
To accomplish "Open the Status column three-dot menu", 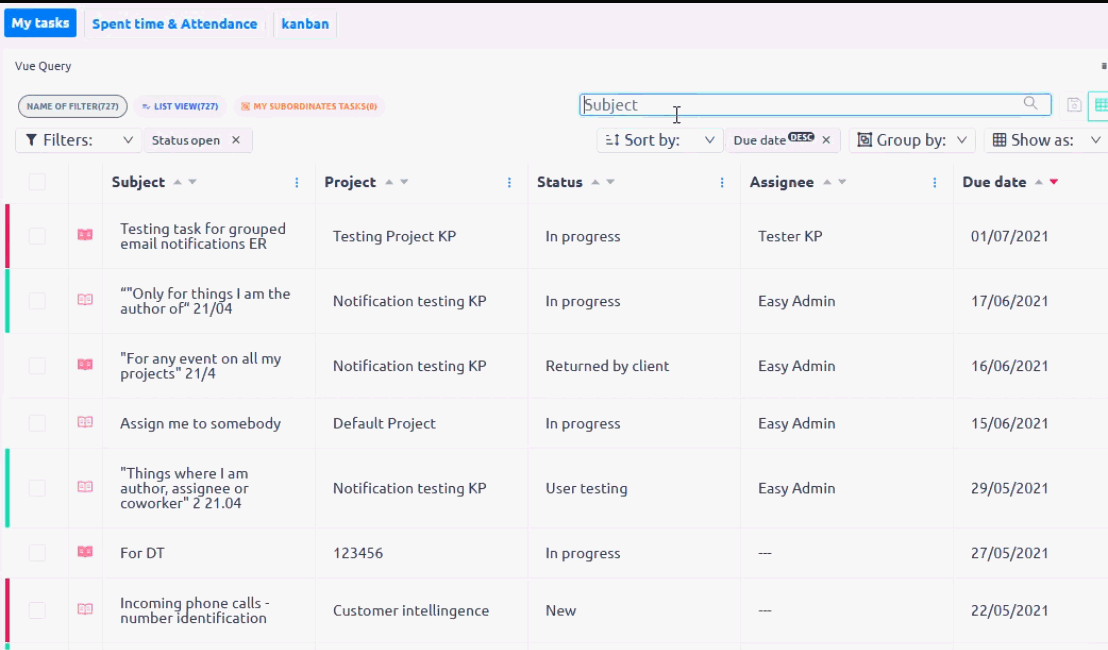I will coord(722,183).
